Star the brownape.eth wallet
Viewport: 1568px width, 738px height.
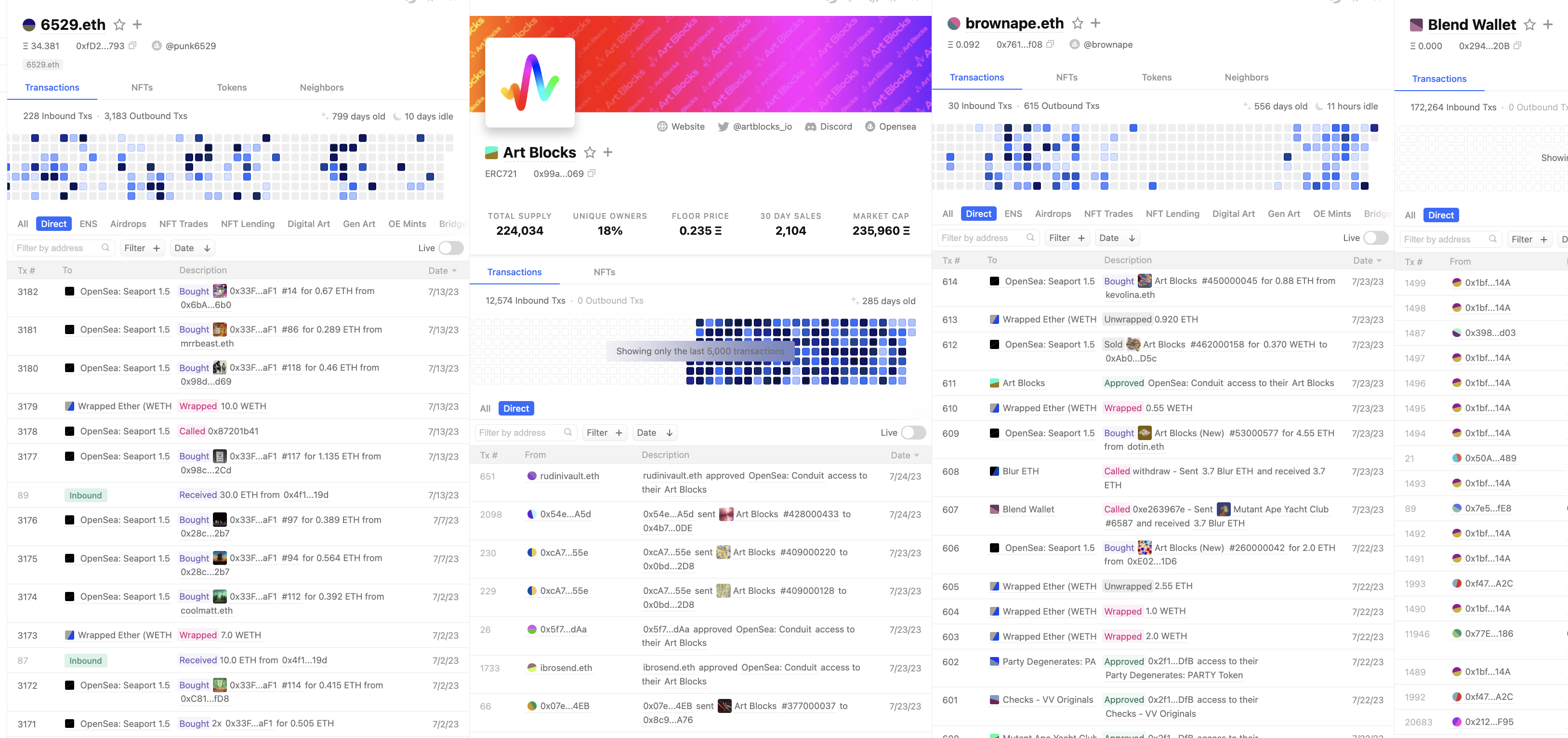(x=1078, y=23)
